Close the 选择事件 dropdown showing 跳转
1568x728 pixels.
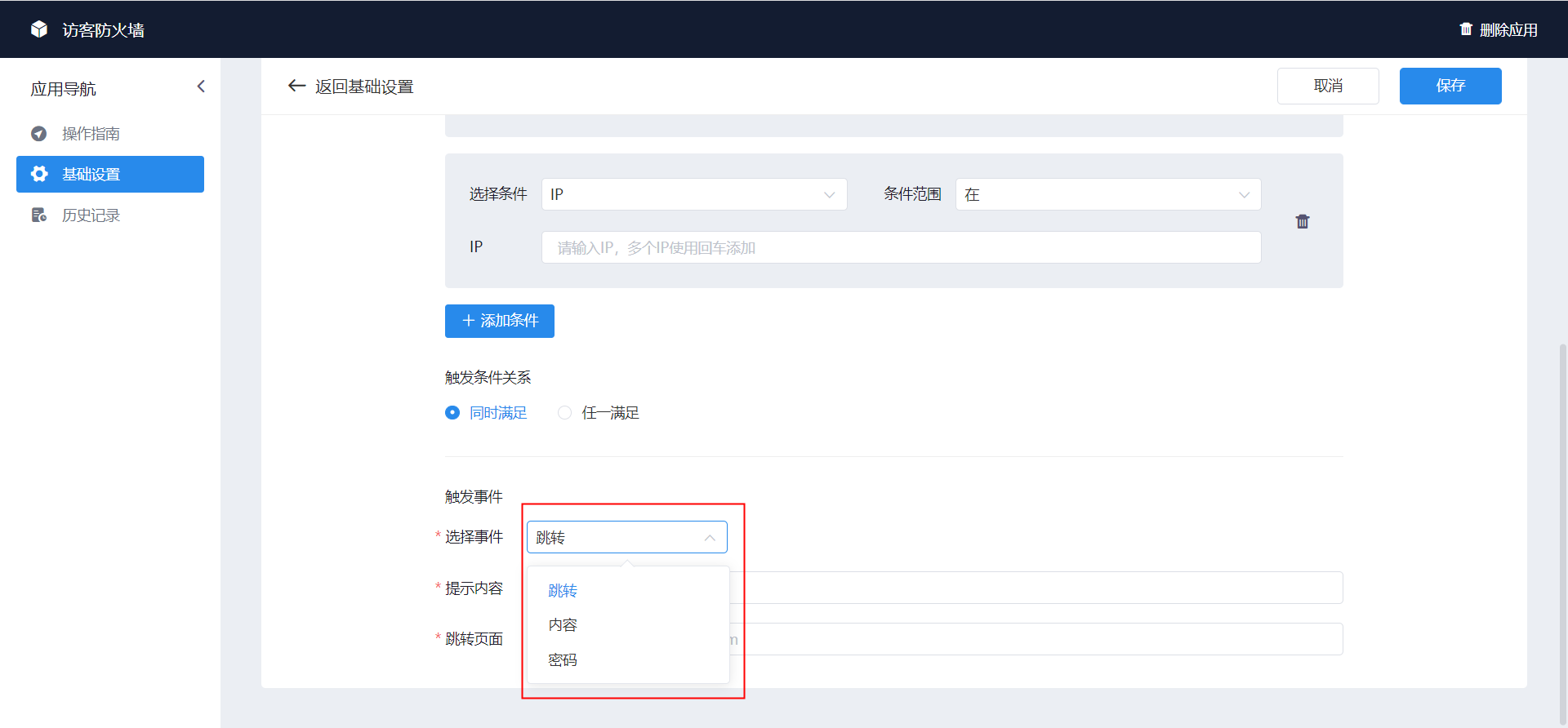point(627,537)
